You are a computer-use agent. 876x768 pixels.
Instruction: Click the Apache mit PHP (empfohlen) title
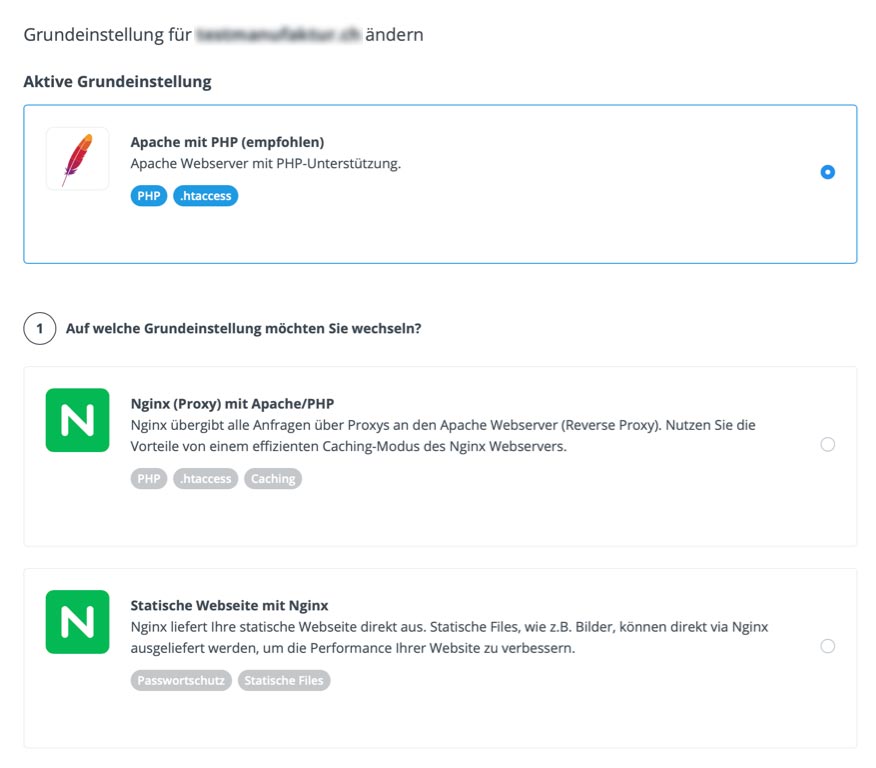point(227,142)
